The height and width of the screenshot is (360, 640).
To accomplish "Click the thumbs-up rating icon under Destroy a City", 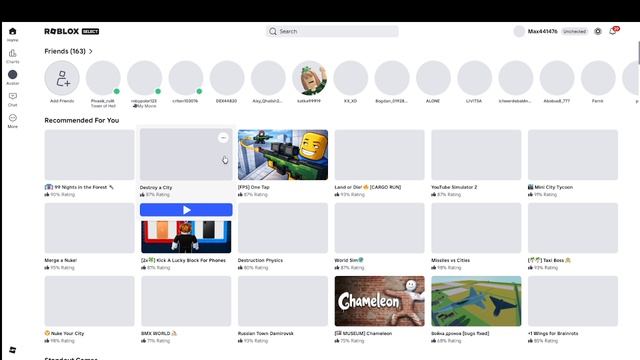I will click(x=143, y=195).
